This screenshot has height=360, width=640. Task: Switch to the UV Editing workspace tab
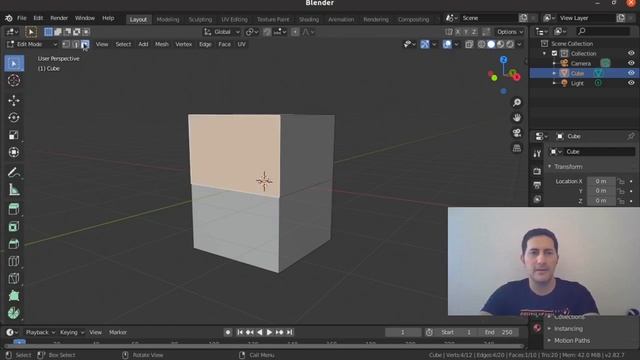[x=234, y=19]
